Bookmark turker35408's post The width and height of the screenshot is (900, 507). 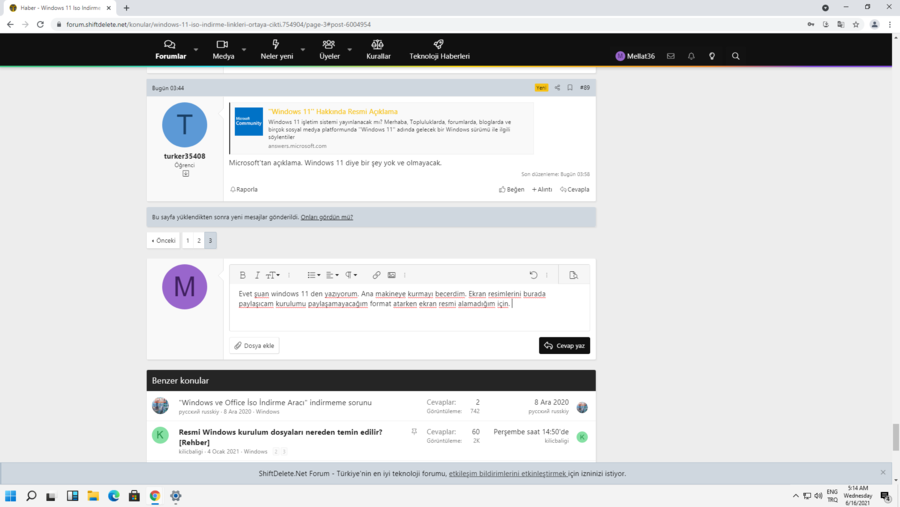point(570,88)
